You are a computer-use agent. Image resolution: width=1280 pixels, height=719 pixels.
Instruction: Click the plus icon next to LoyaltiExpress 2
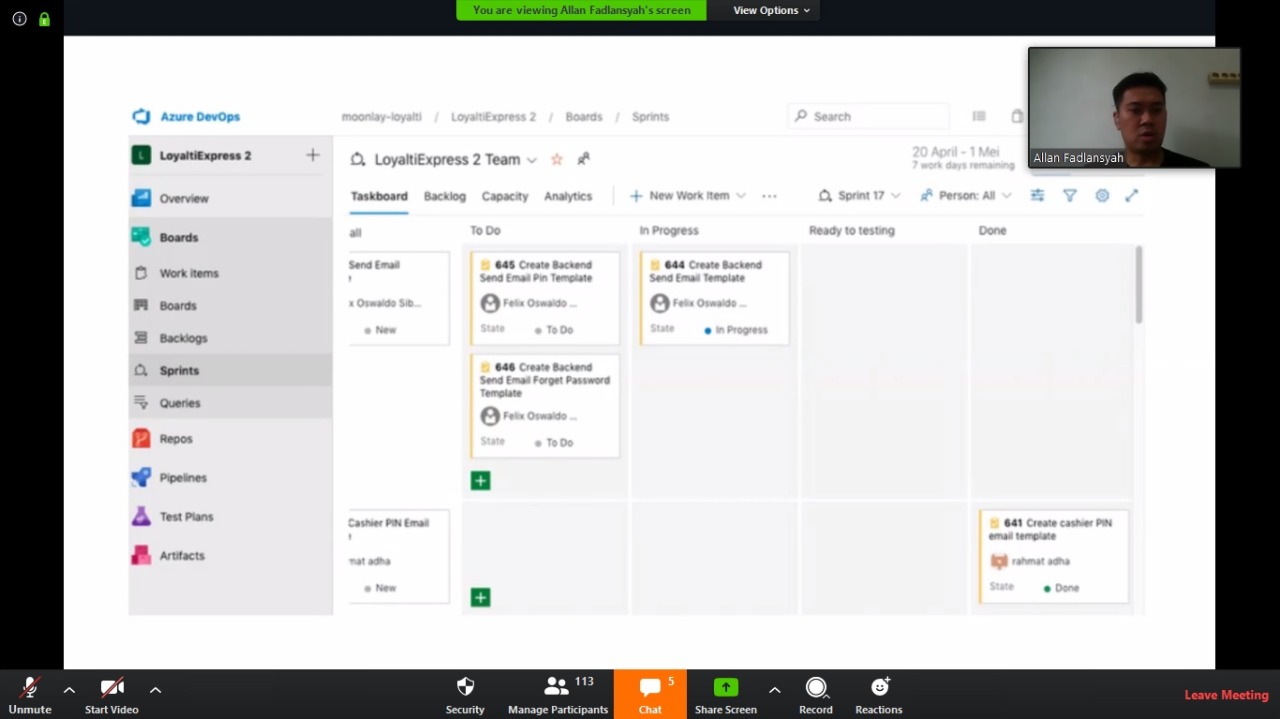[313, 155]
